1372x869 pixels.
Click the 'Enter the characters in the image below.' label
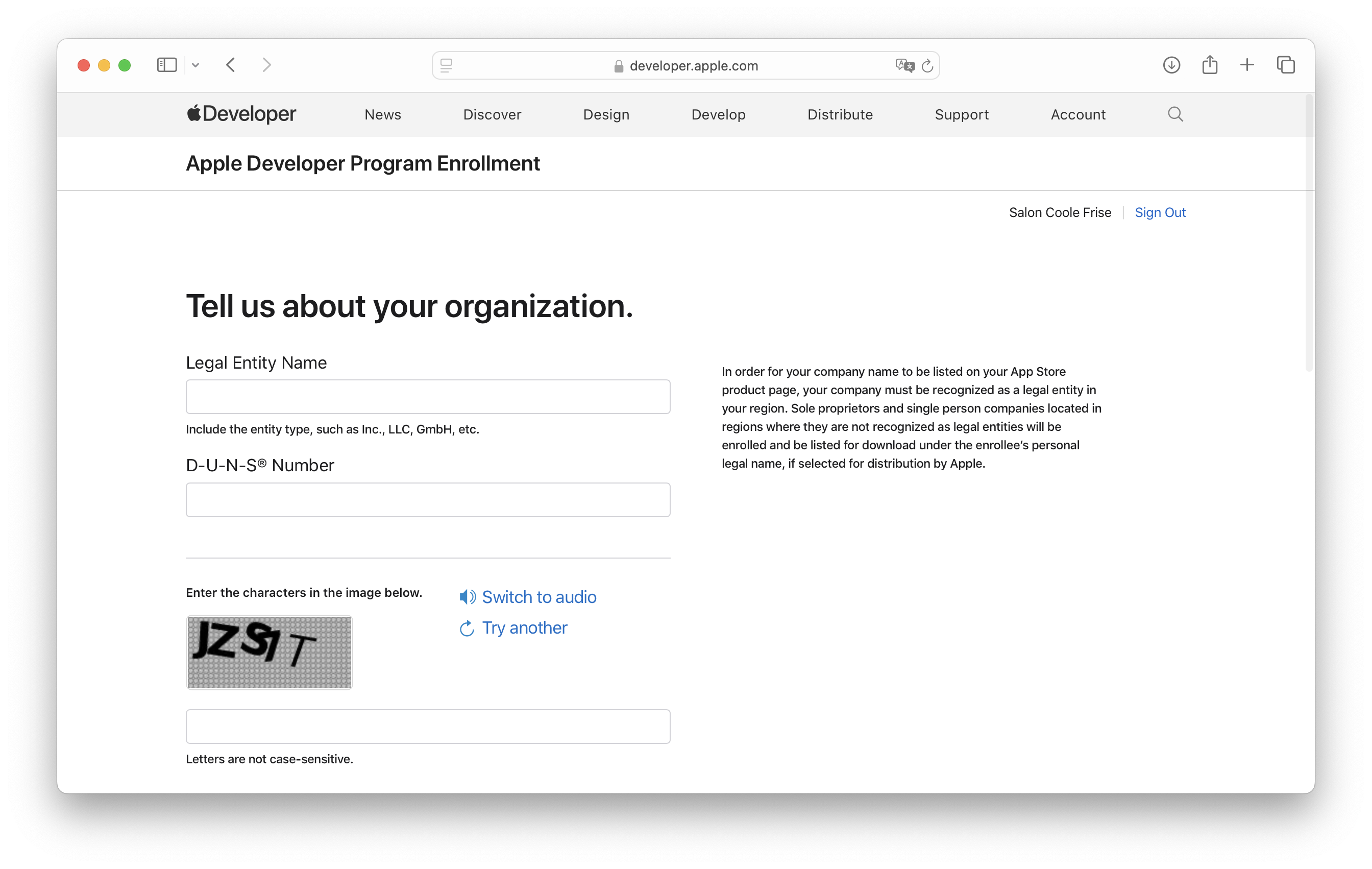(304, 593)
